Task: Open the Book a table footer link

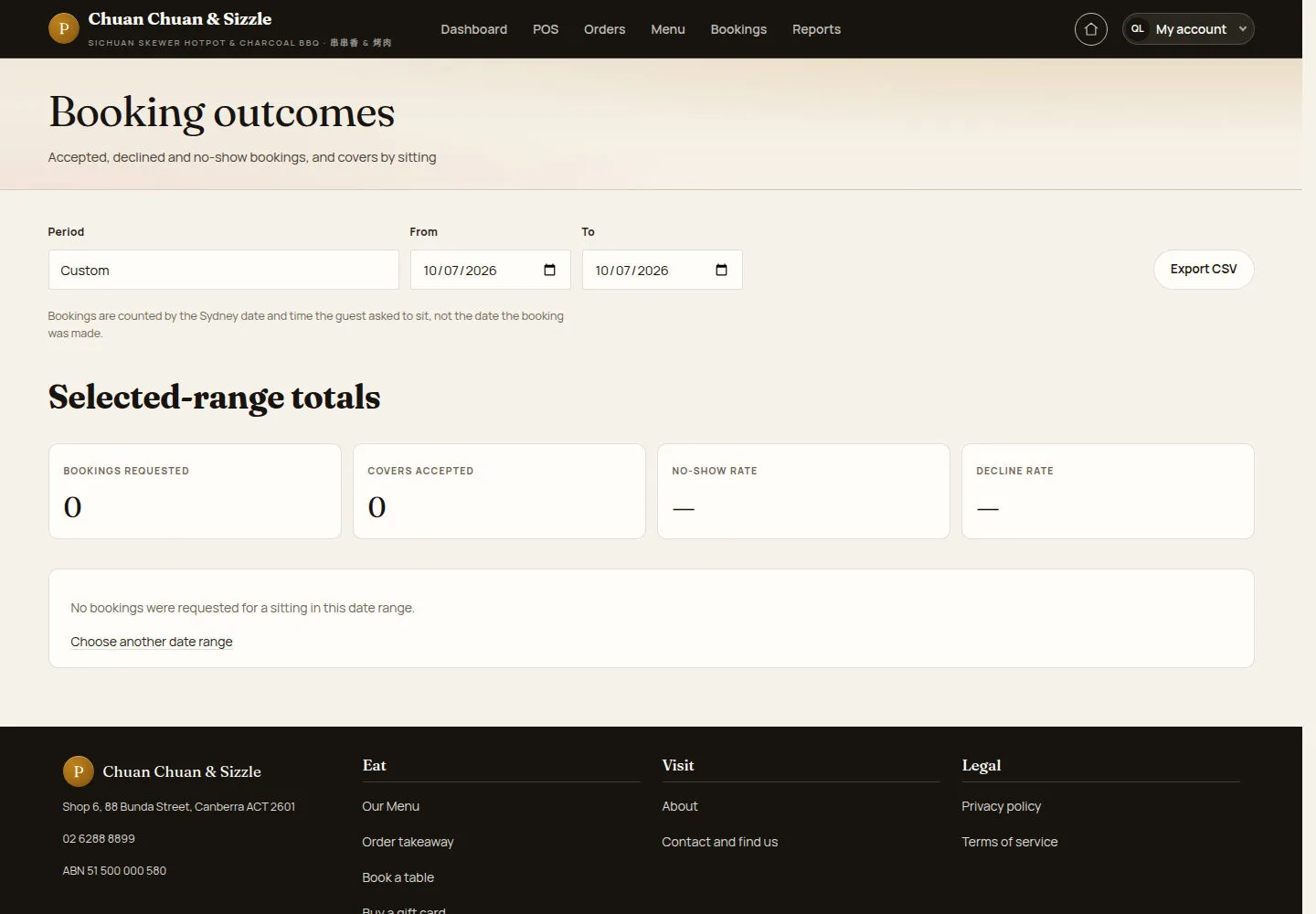Action: 398,877
